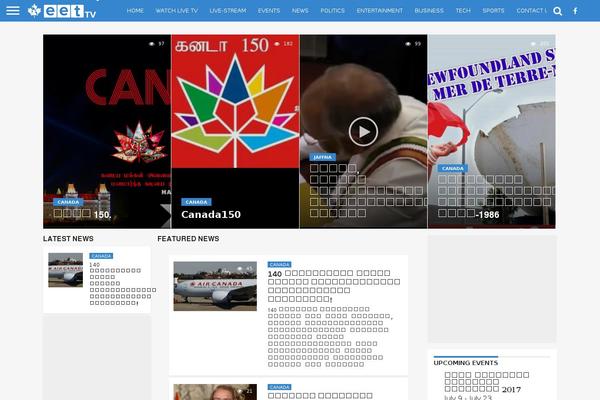Viewport: 600px width, 400px height.
Task: Open the hamburger menu icon
Action: click(x=13, y=10)
